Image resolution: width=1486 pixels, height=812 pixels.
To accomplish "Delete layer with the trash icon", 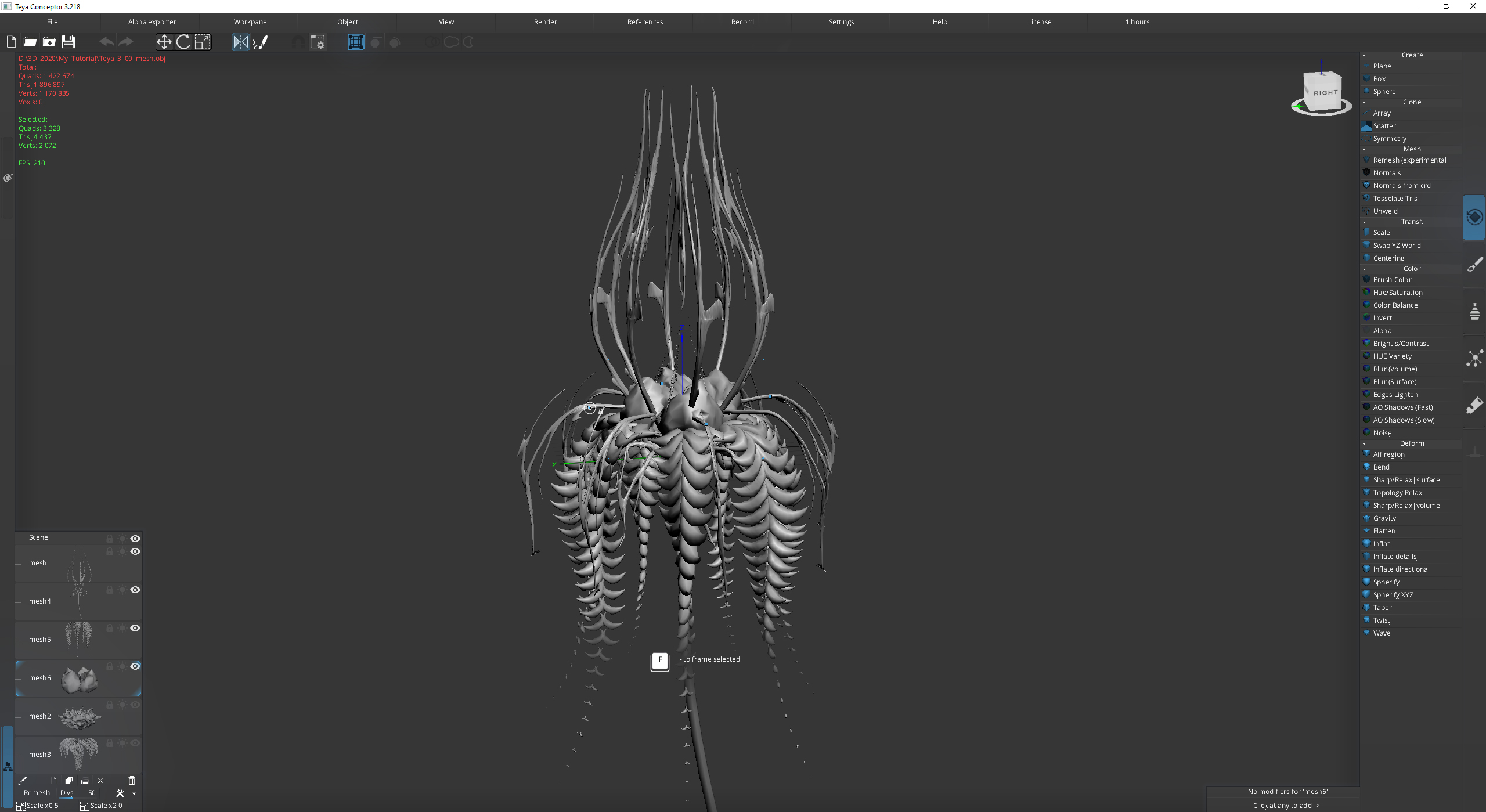I will [x=132, y=781].
